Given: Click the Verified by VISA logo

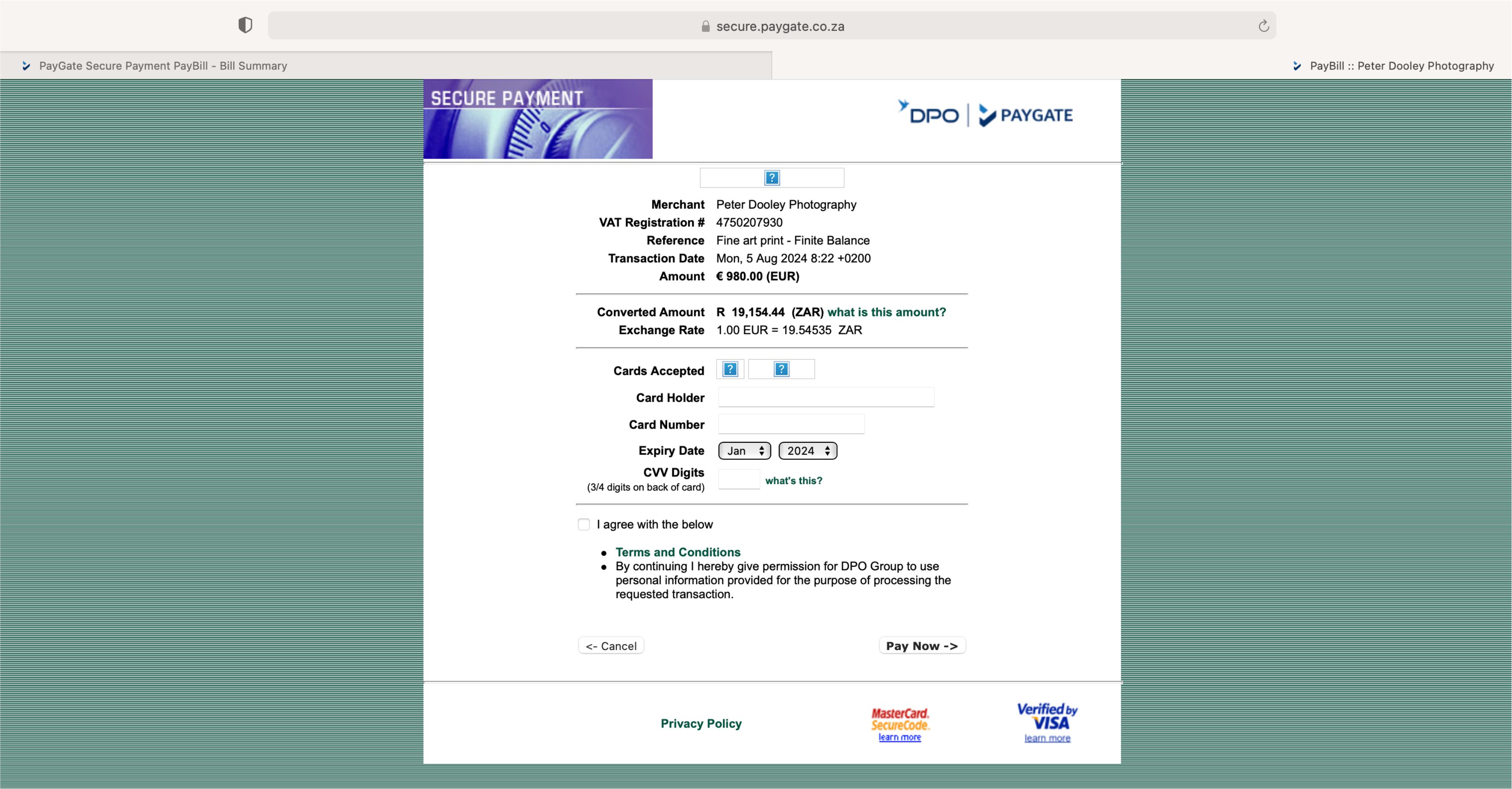Looking at the screenshot, I should [1047, 716].
